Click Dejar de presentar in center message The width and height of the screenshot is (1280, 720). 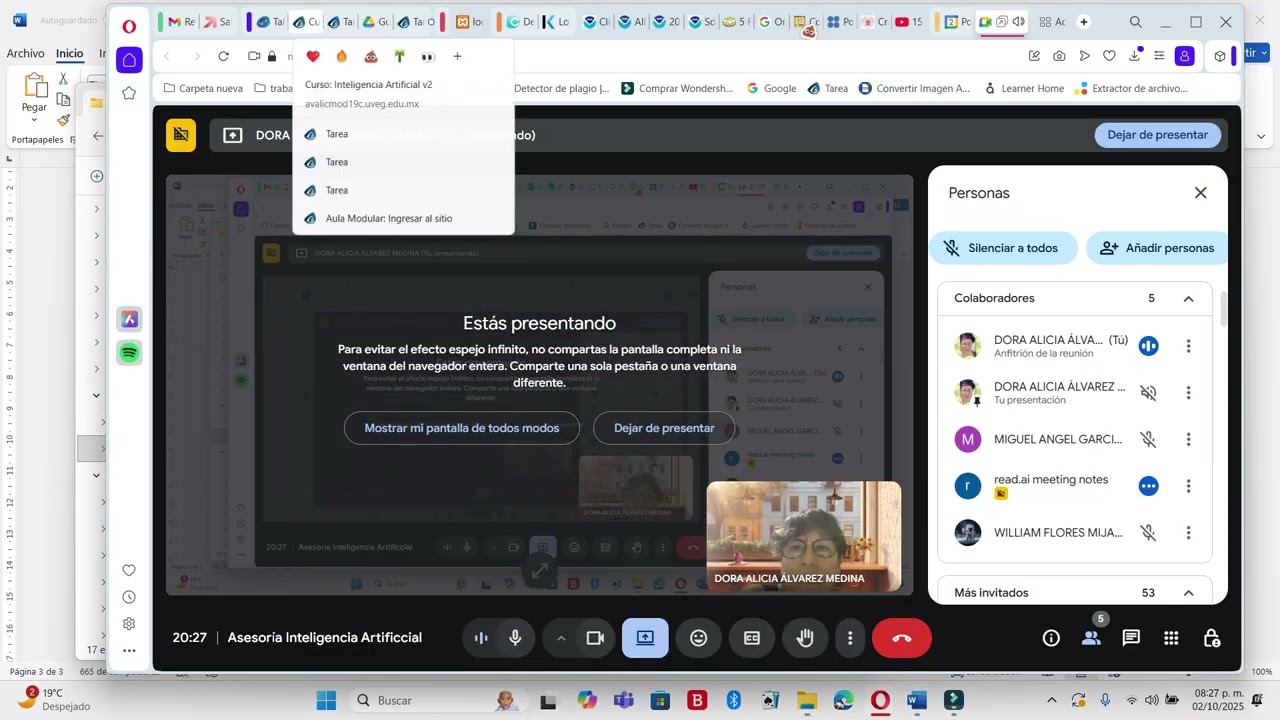click(x=664, y=428)
